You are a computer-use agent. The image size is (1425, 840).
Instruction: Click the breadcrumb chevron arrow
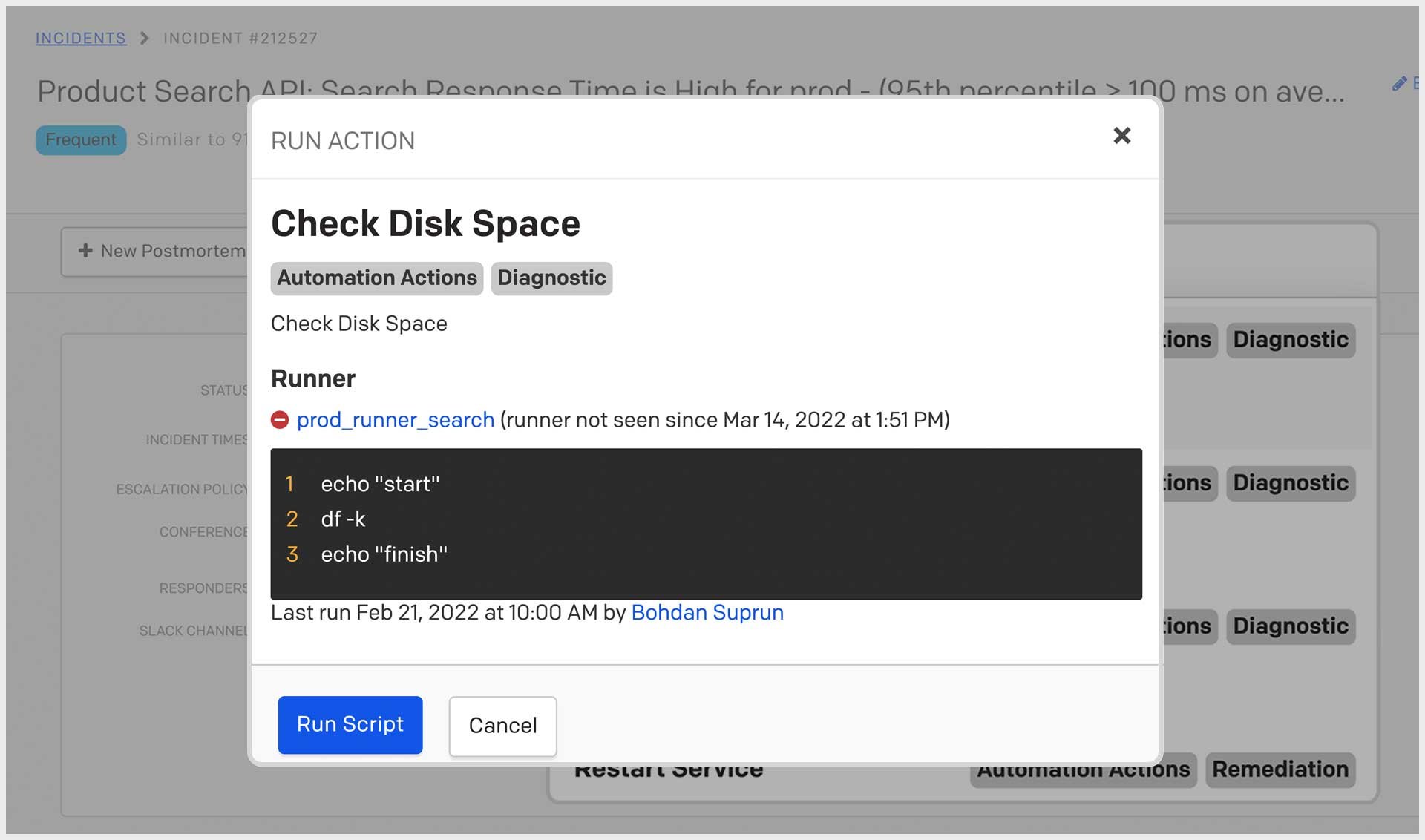pos(145,38)
